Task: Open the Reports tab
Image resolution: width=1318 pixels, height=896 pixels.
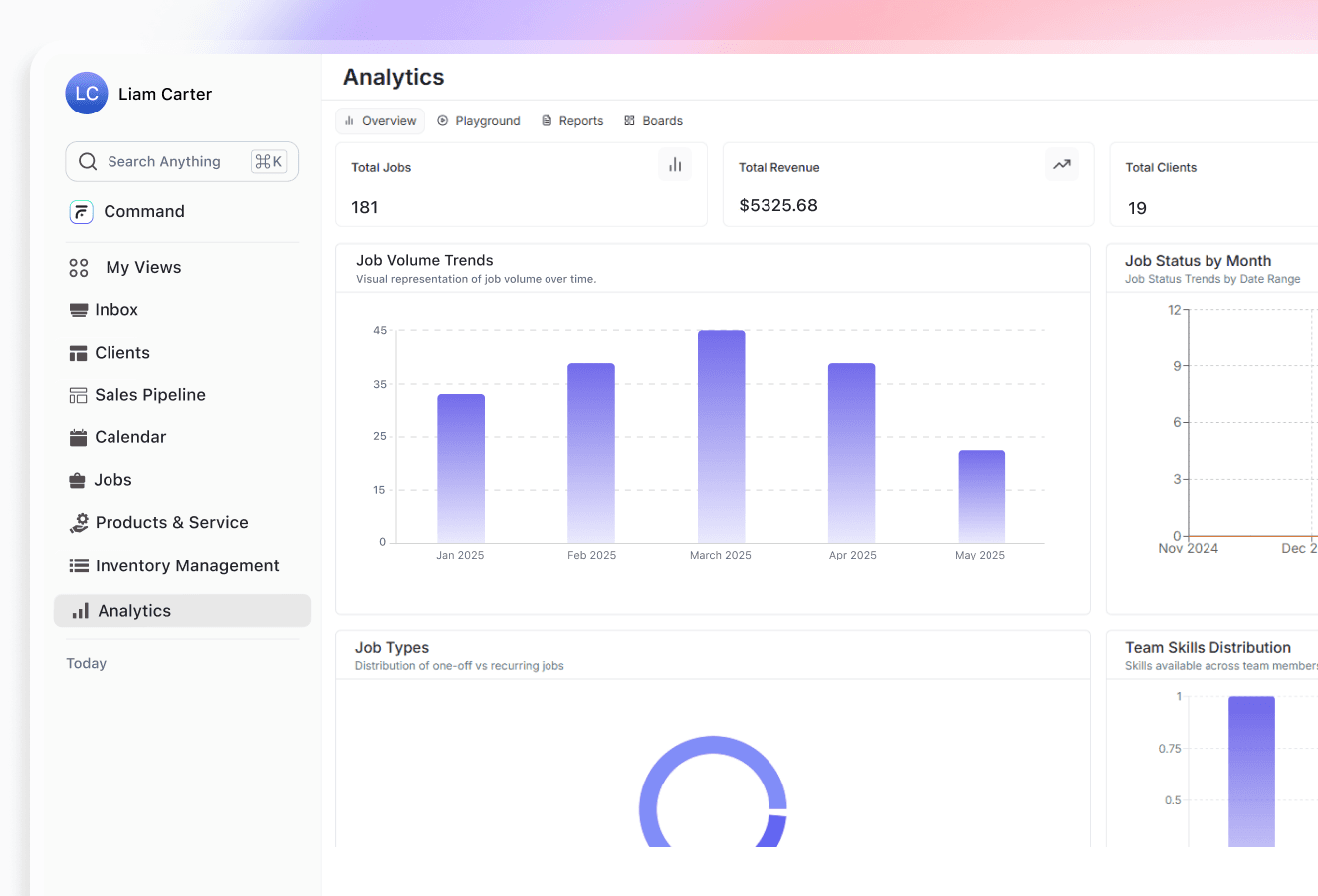Action: point(571,120)
